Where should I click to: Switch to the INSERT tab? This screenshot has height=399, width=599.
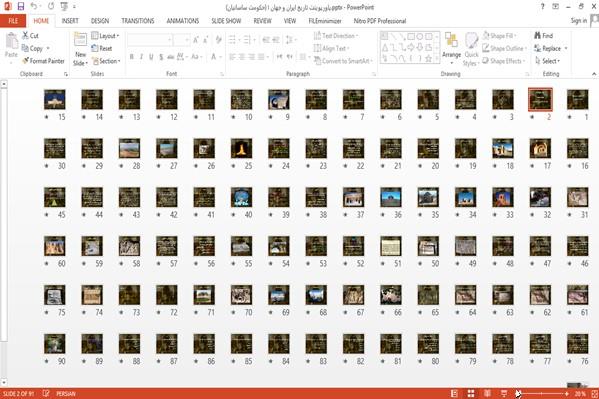click(70, 21)
